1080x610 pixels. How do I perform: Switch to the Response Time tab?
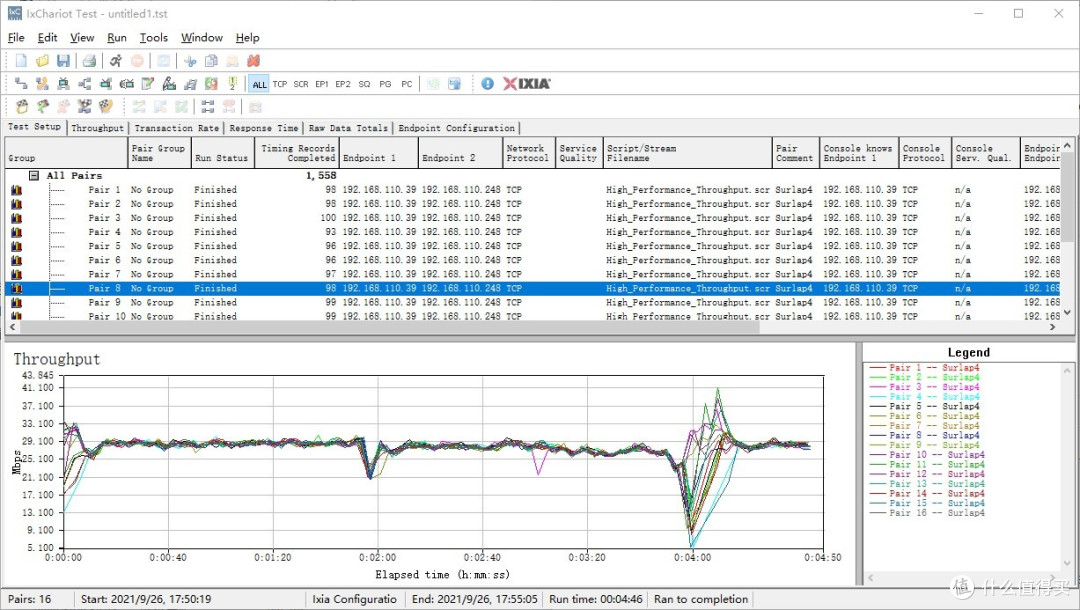click(x=264, y=128)
